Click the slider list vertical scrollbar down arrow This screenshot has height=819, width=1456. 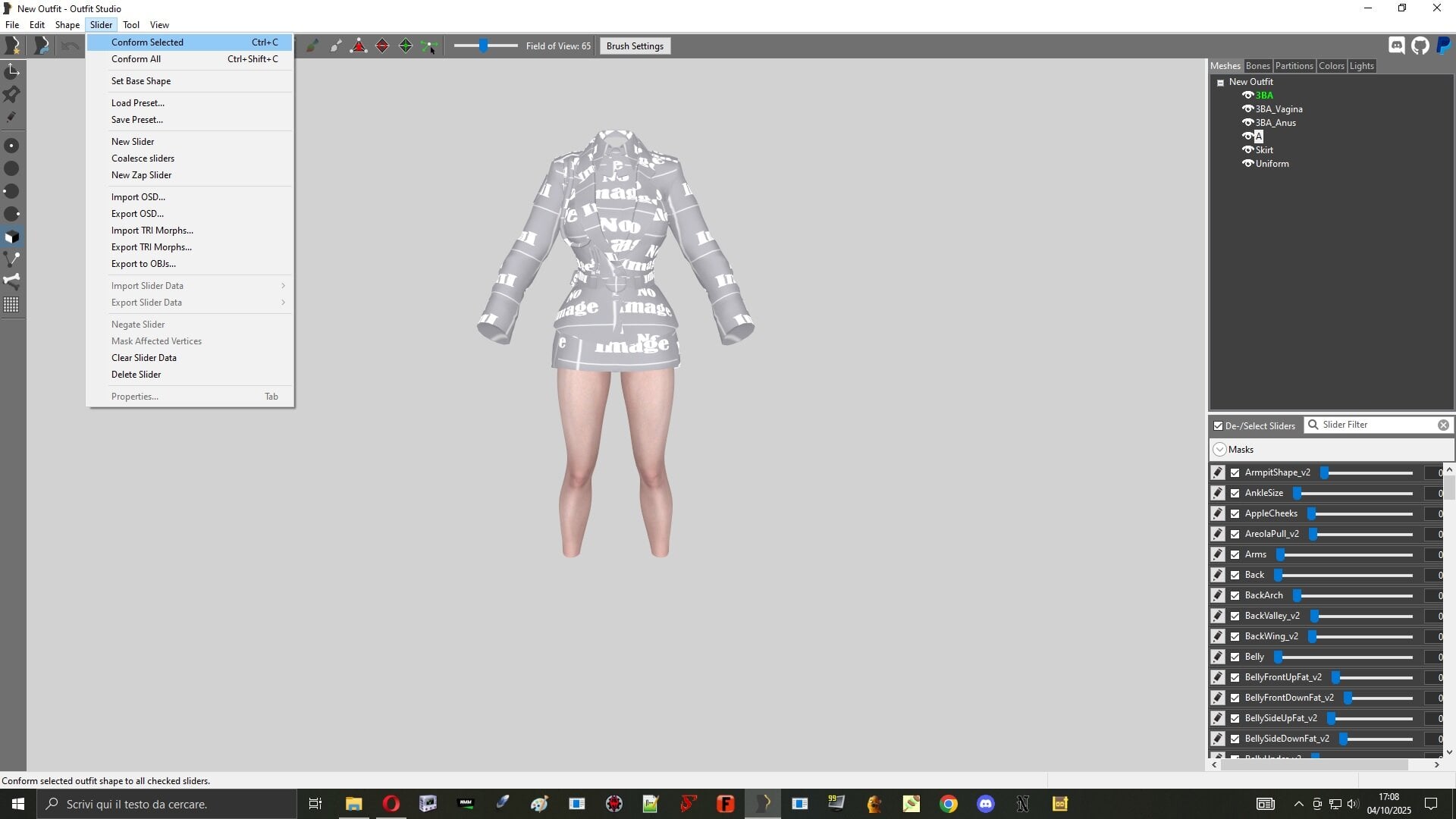point(1449,752)
